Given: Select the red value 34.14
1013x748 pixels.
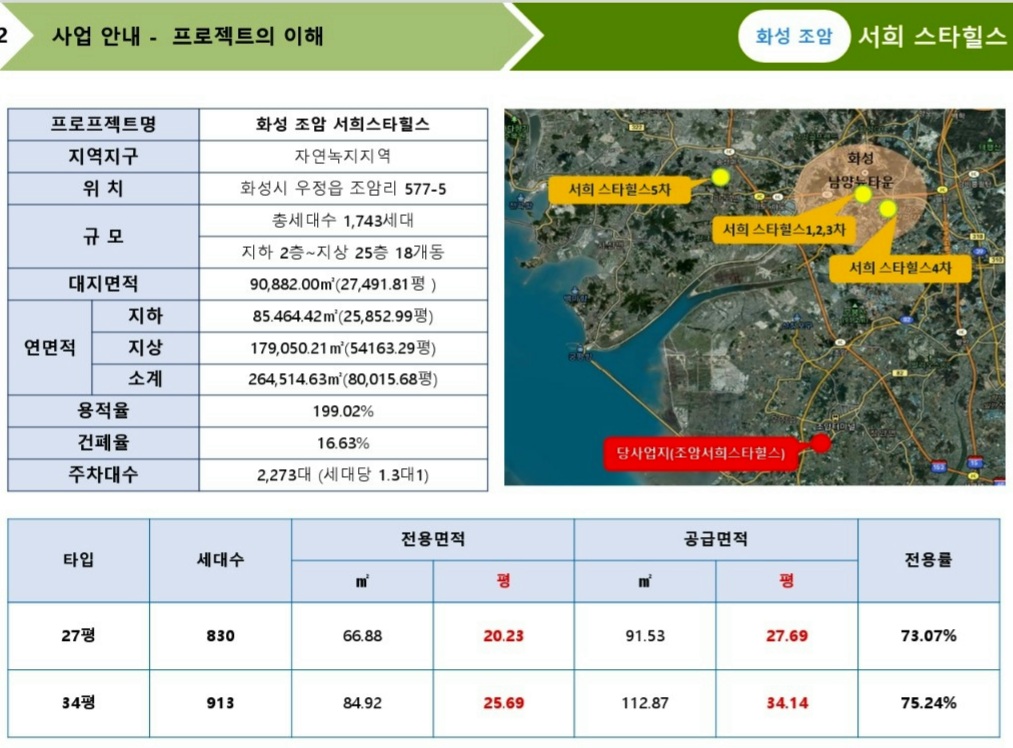Looking at the screenshot, I should point(787,703).
